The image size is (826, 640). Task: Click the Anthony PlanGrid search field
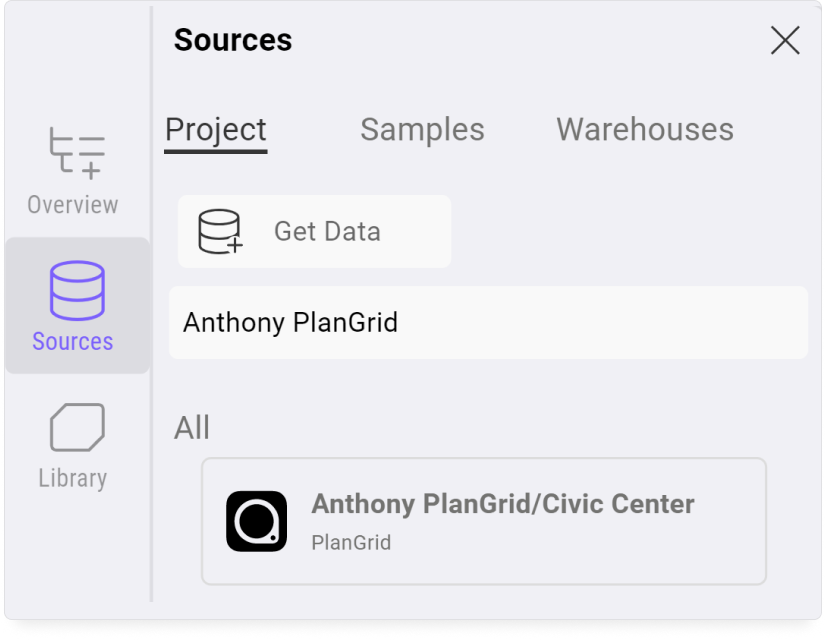[487, 322]
